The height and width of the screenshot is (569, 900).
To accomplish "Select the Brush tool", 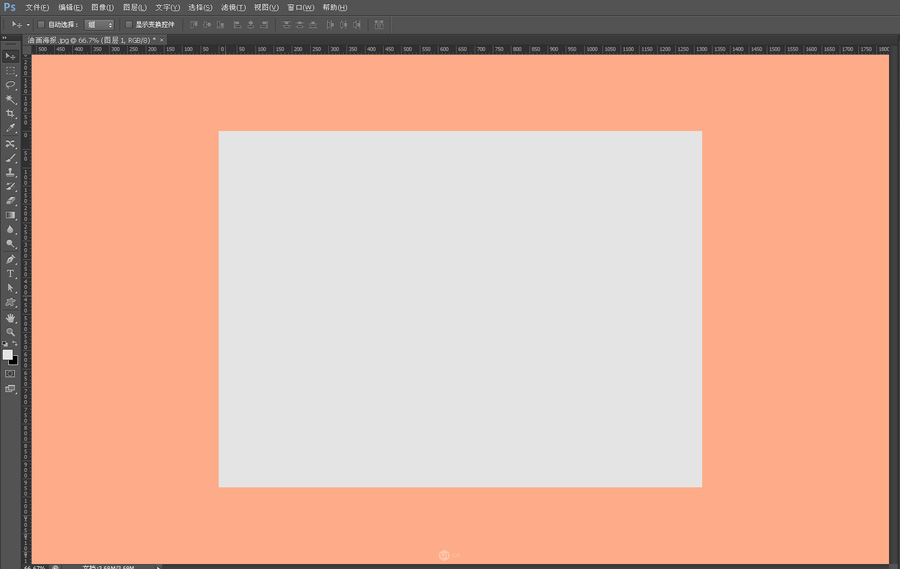I will [10, 158].
